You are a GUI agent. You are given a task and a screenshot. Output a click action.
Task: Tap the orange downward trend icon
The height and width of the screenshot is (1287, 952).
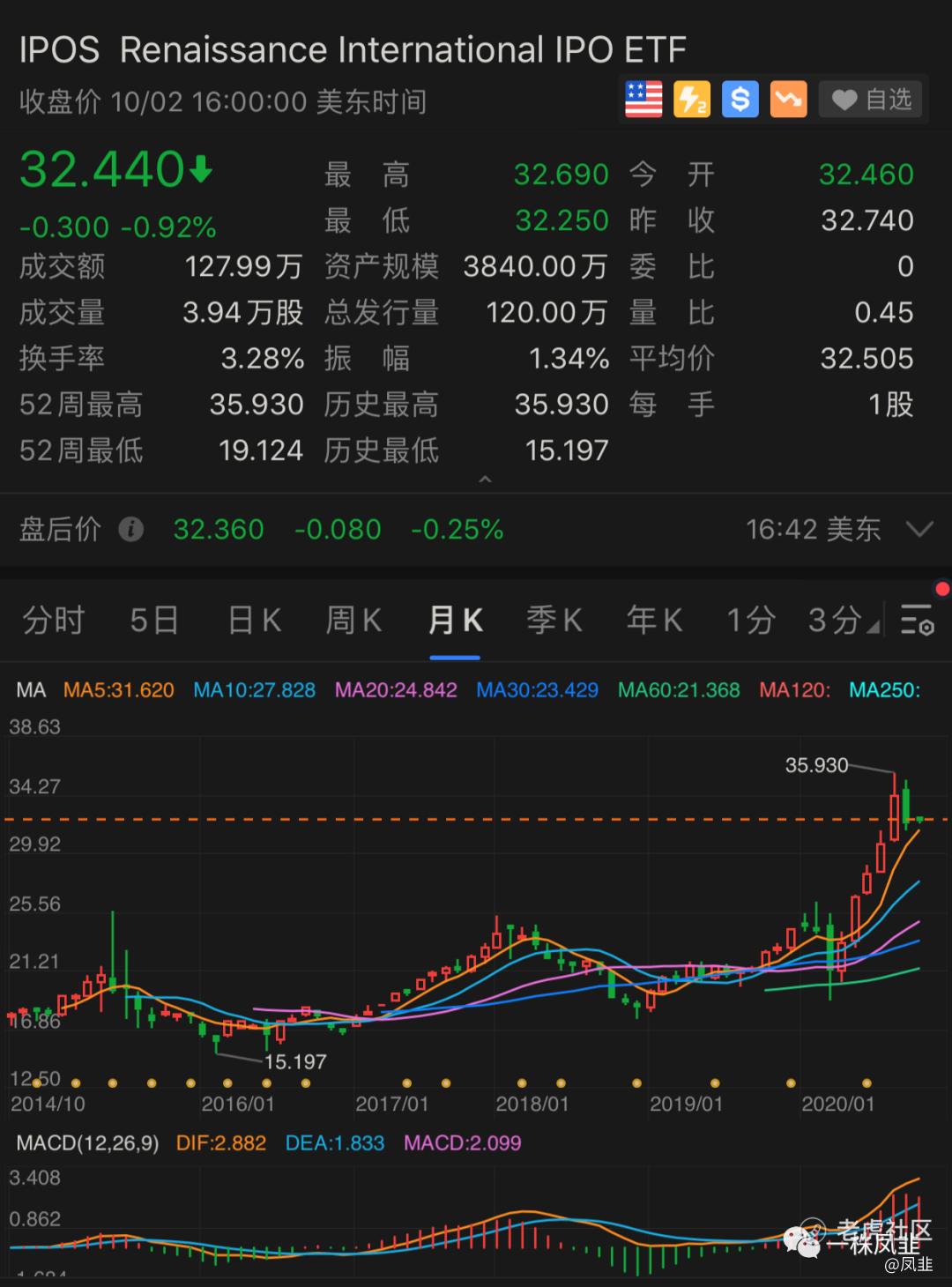pyautogui.click(x=789, y=99)
